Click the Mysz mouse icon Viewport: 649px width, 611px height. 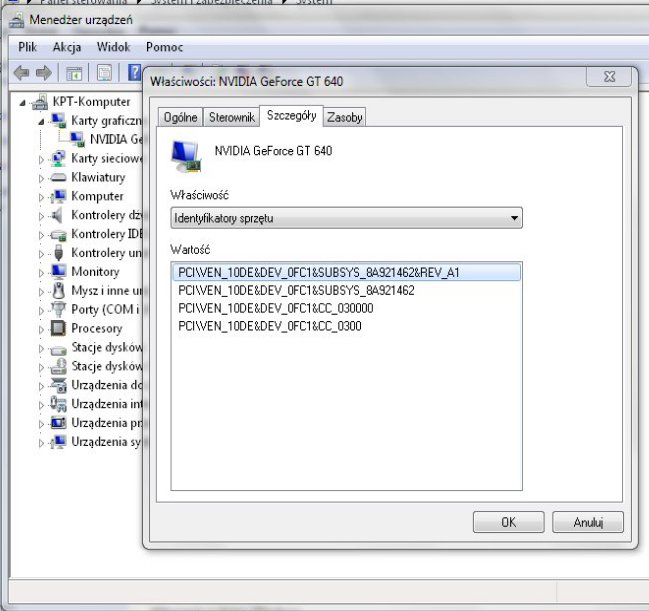click(x=59, y=290)
